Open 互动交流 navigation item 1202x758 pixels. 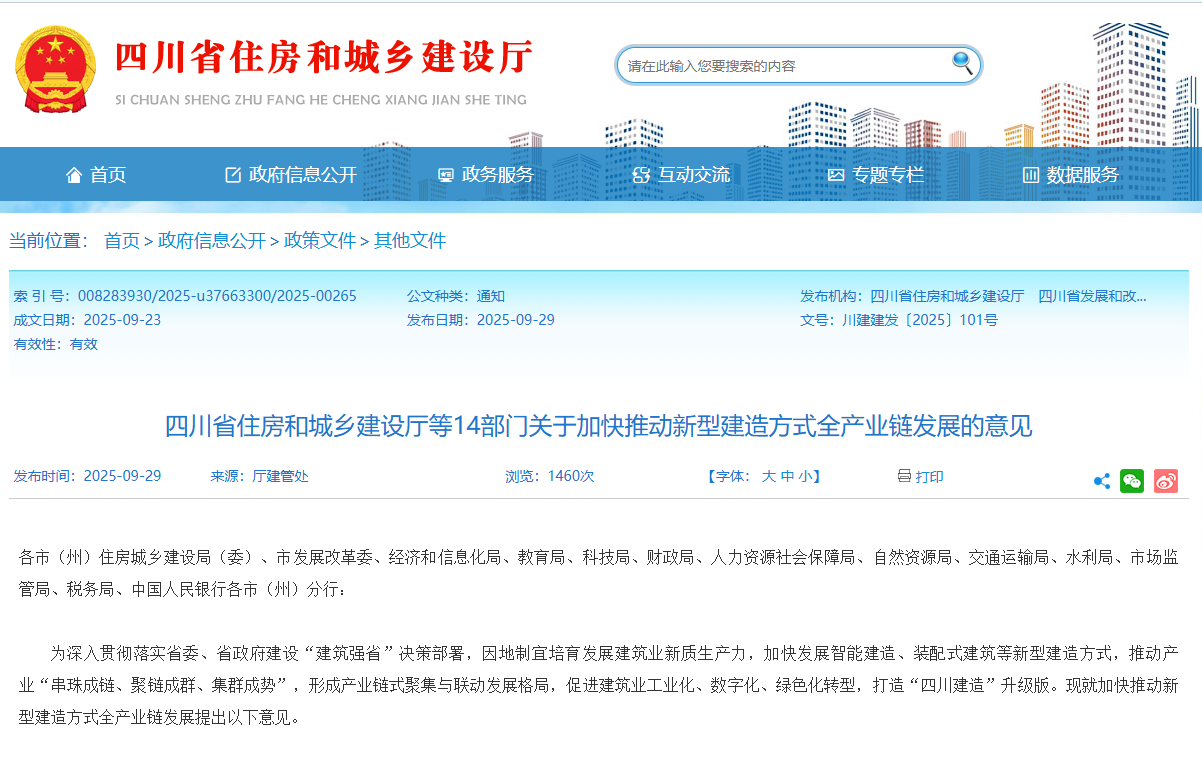coord(682,175)
